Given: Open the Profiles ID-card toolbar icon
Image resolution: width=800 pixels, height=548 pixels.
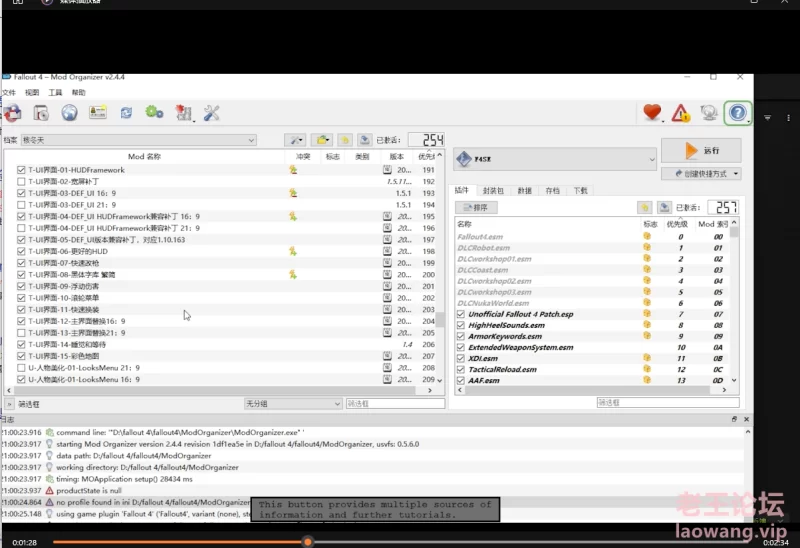Looking at the screenshot, I should click(97, 112).
